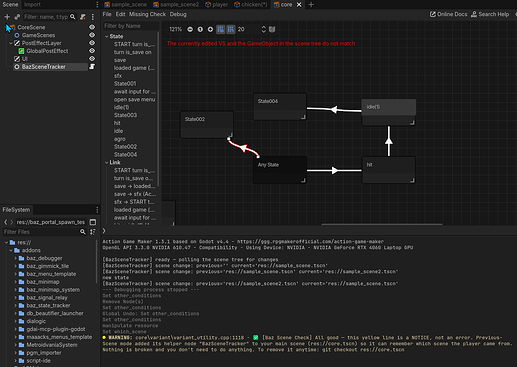Open the FileSystem dock three-dot menu
Image resolution: width=517 pixels, height=367 pixels.
pyautogui.click(x=97, y=210)
